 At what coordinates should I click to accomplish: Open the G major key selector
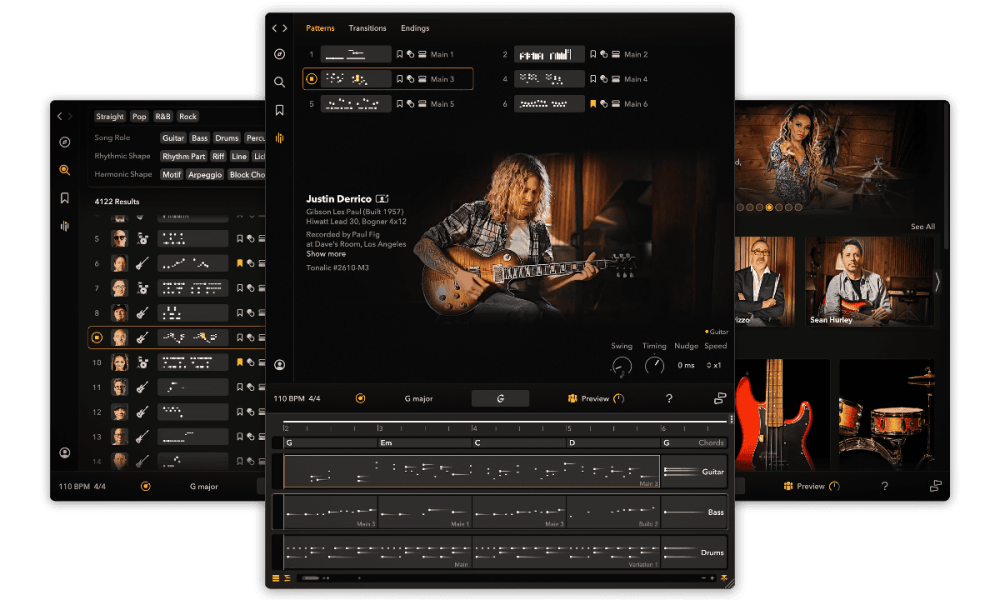click(x=418, y=399)
